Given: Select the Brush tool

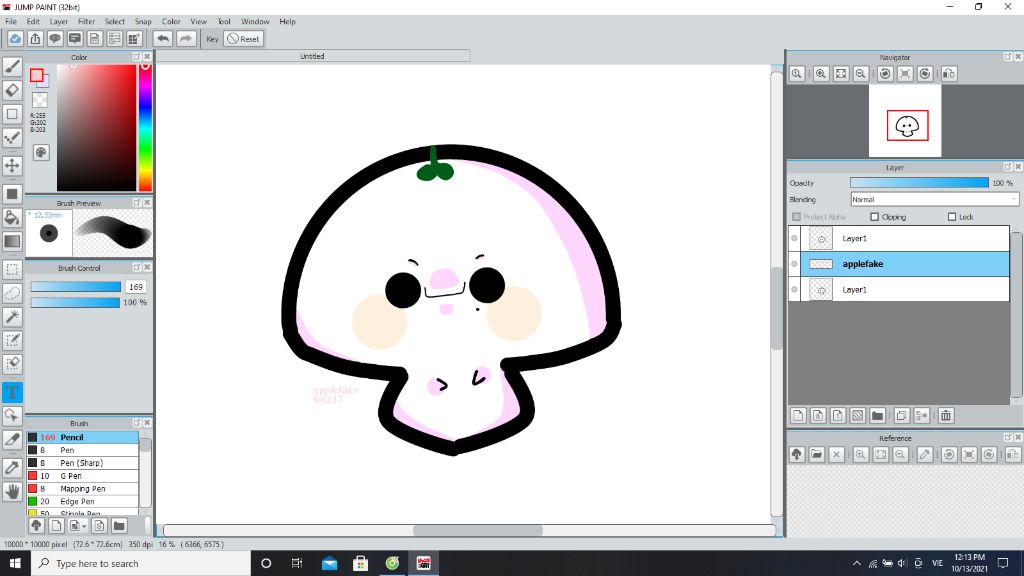Looking at the screenshot, I should (12, 67).
